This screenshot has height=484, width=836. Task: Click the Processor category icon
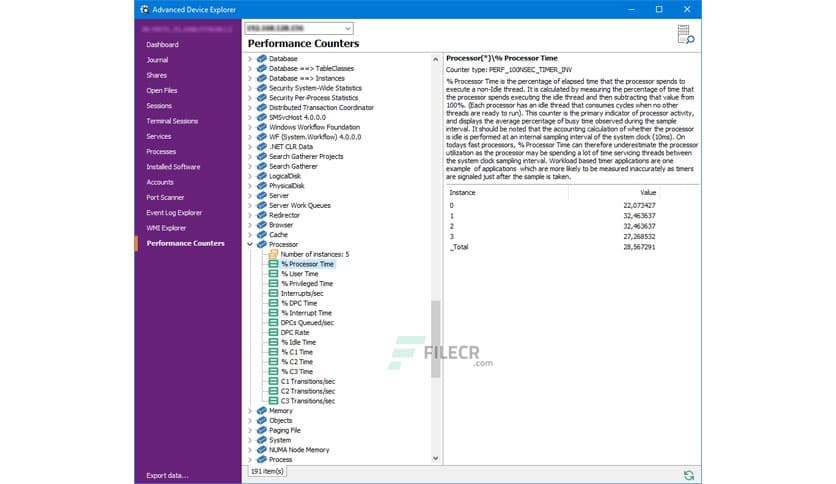(x=261, y=244)
